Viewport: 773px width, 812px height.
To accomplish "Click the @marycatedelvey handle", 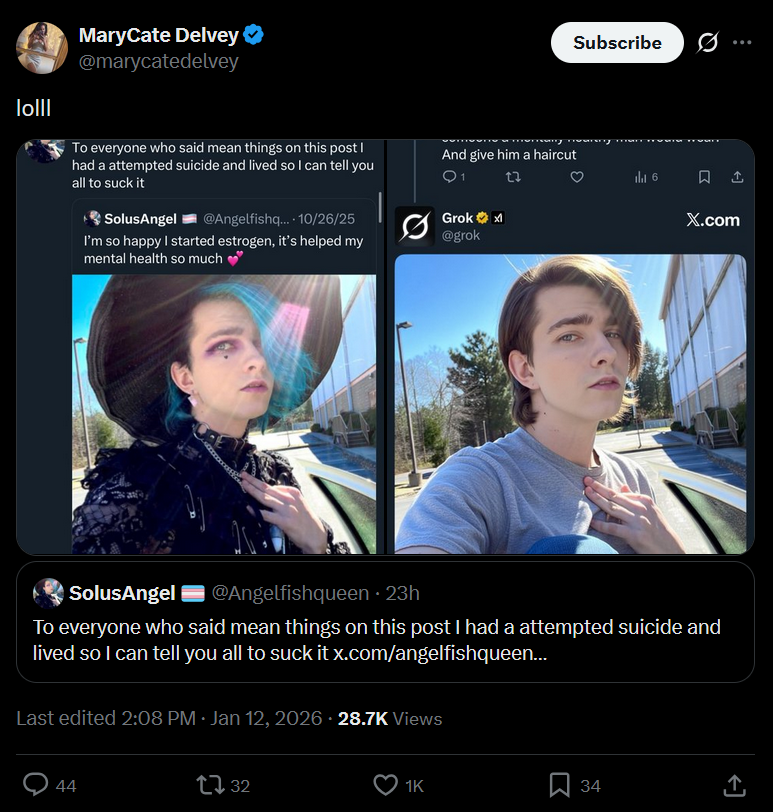I will [158, 61].
